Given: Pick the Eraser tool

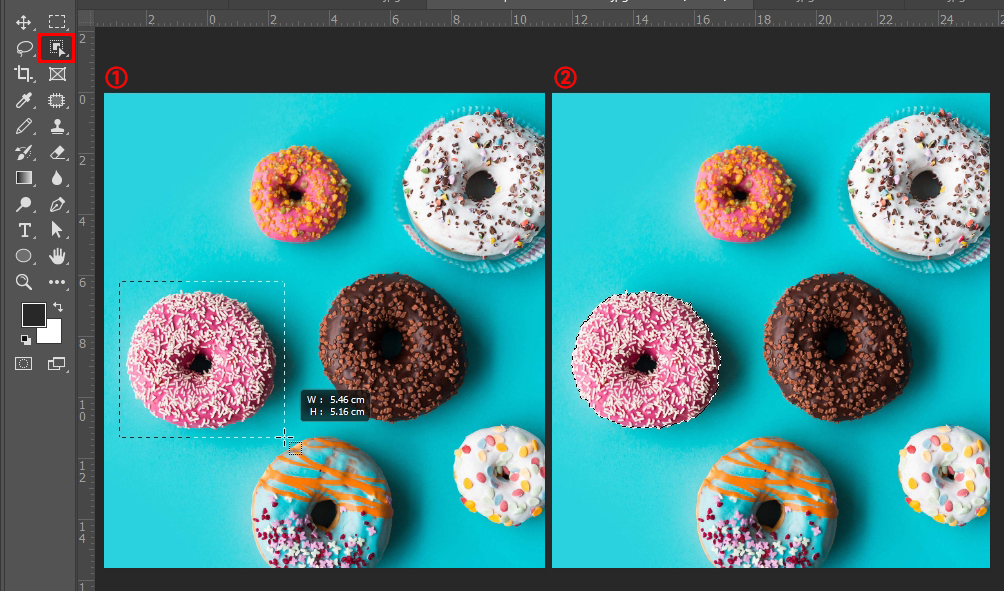Looking at the screenshot, I should click(x=57, y=152).
